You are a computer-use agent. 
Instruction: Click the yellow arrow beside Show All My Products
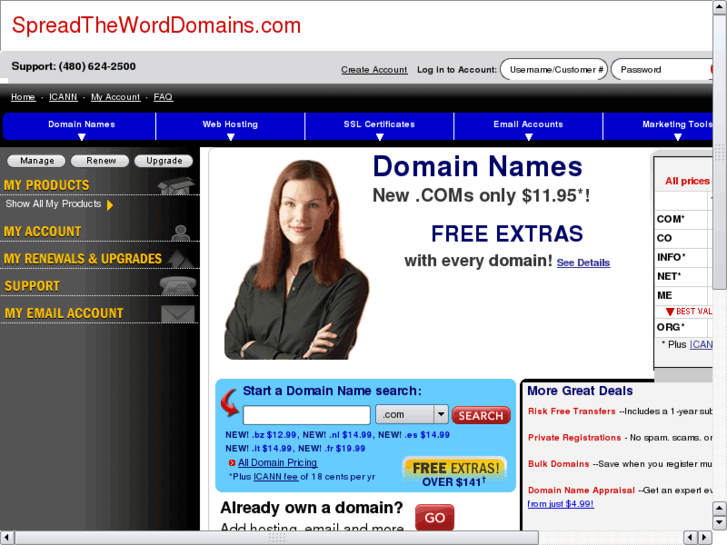tap(110, 205)
